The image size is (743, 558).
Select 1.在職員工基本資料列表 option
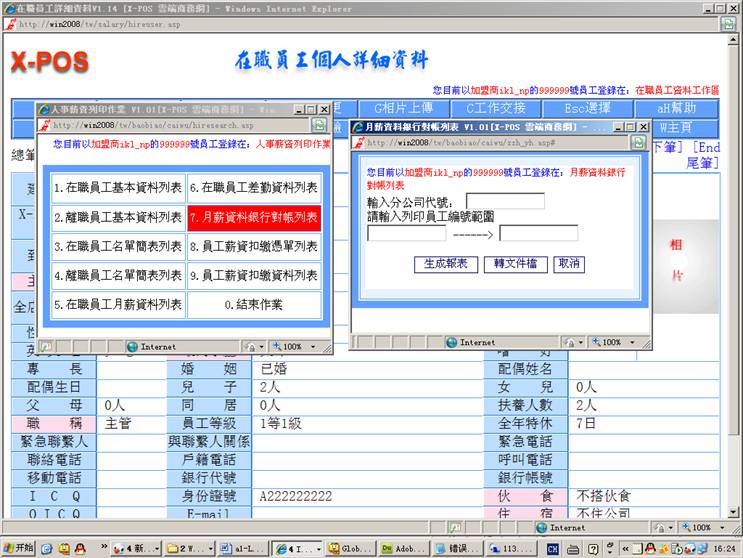(117, 187)
